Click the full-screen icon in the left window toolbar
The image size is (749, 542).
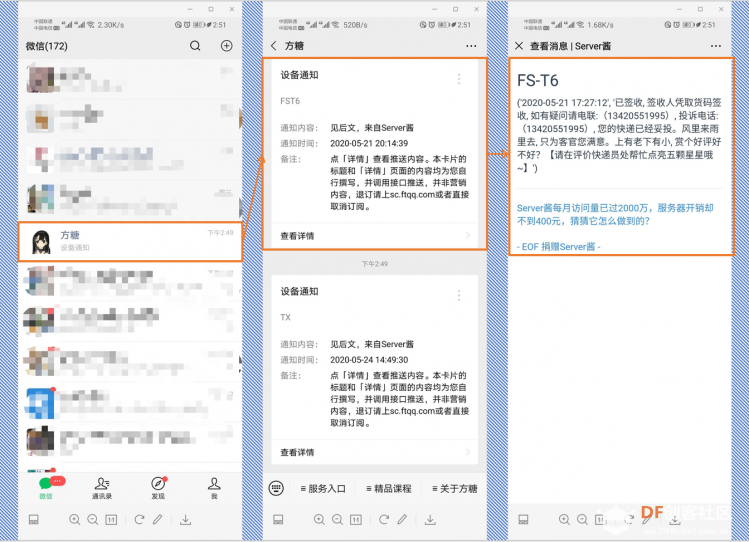tap(33, 520)
